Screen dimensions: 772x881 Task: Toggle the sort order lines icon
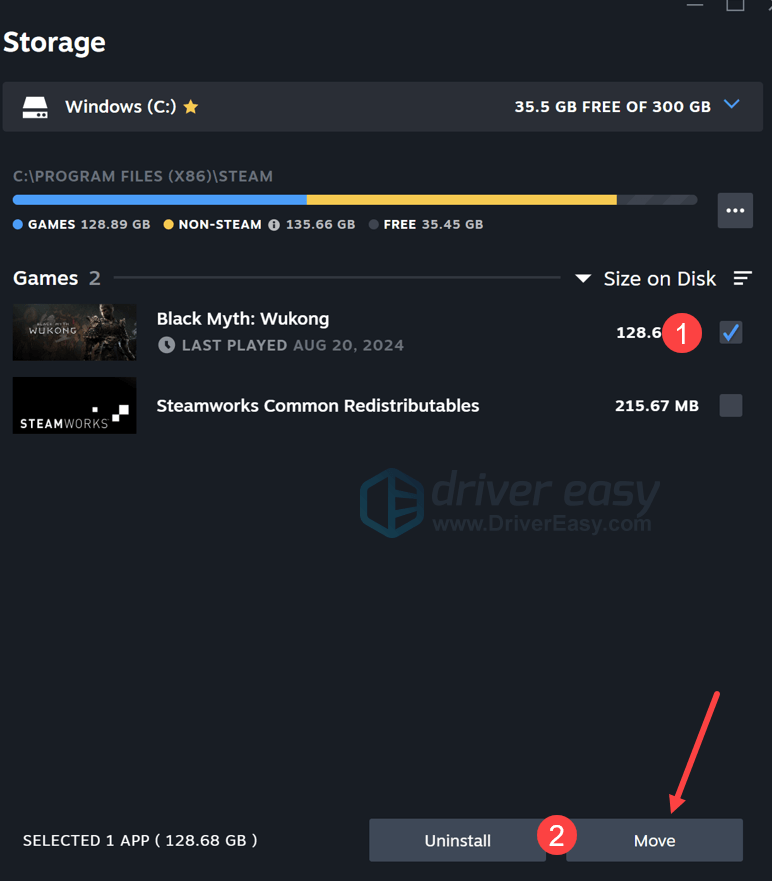pyautogui.click(x=742, y=278)
